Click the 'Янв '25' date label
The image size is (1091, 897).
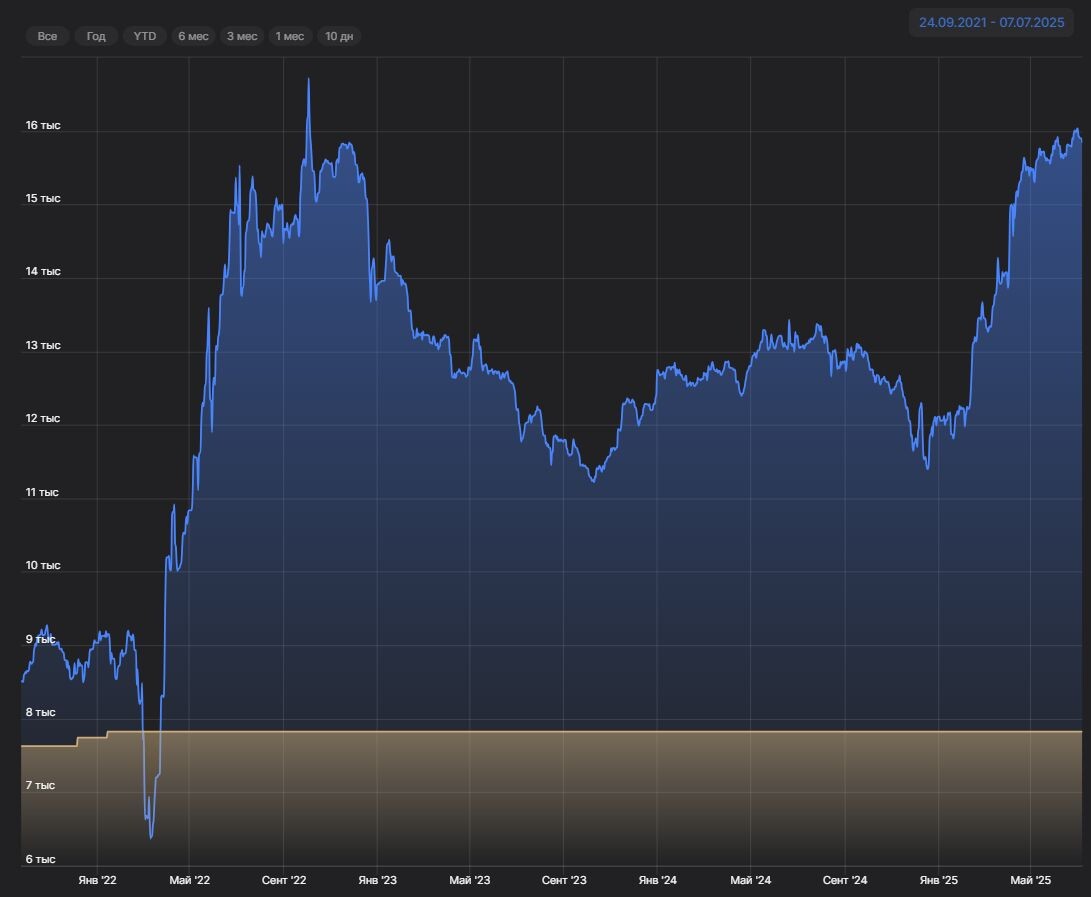coord(939,880)
